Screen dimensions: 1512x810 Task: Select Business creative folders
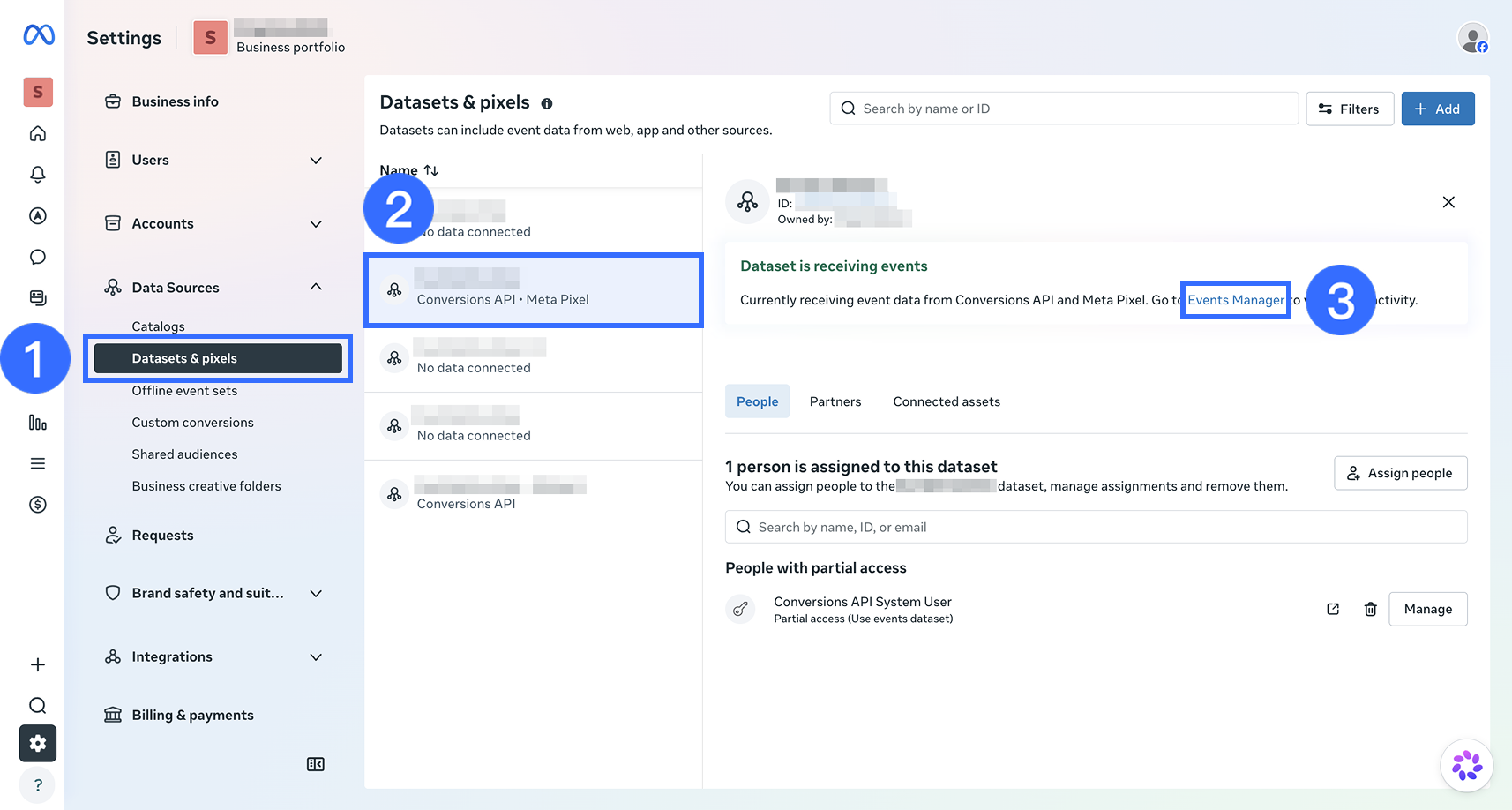206,486
